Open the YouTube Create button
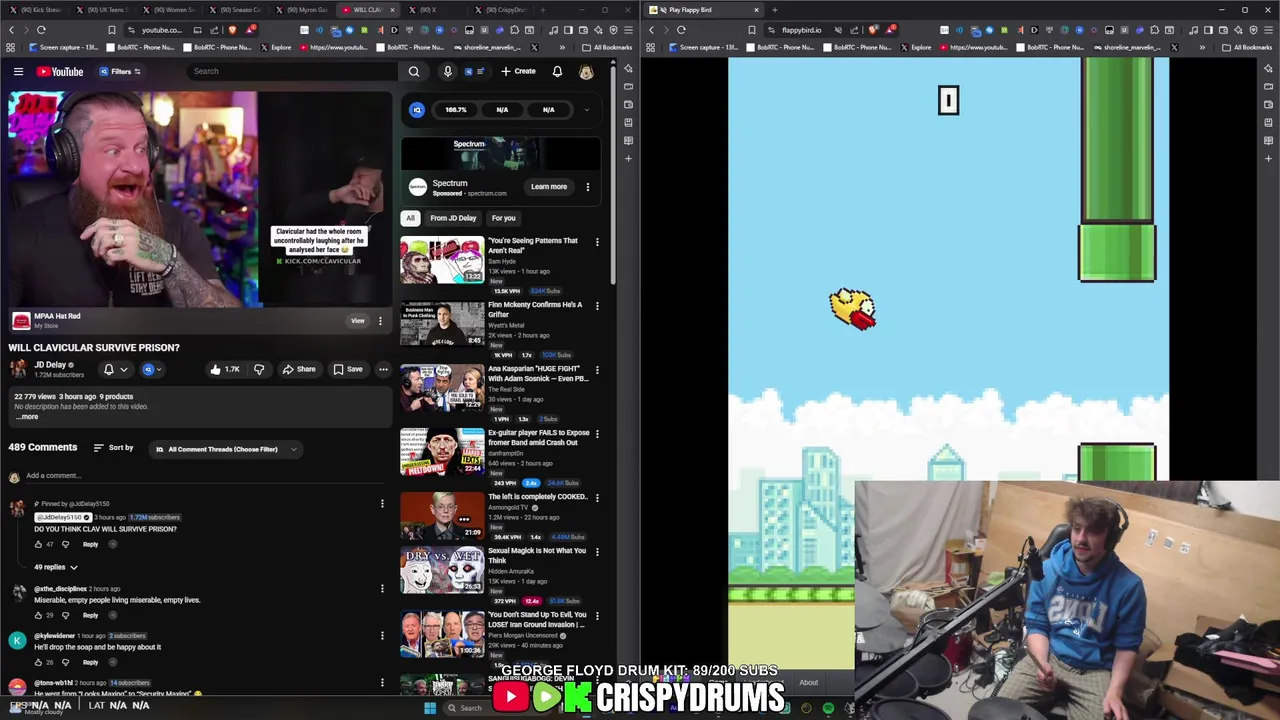 coord(518,71)
